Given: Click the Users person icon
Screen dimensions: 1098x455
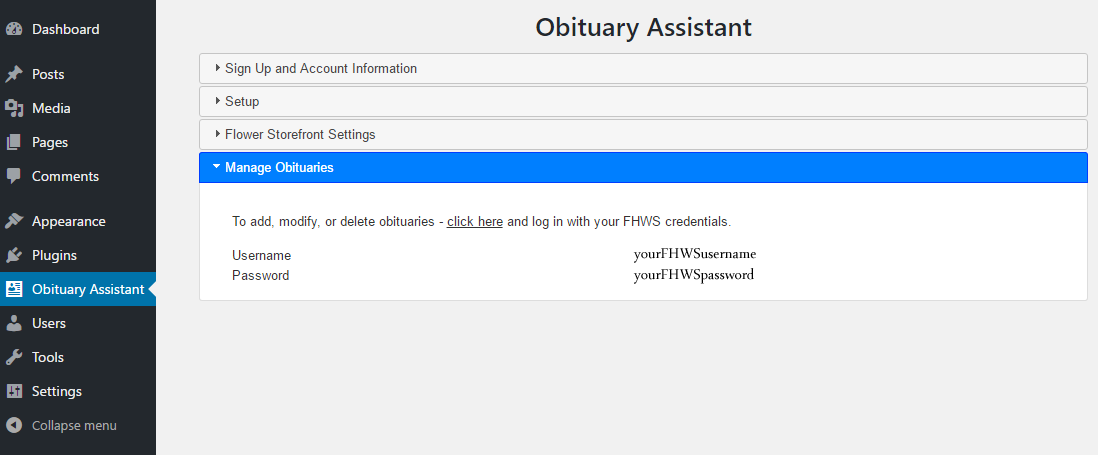Looking at the screenshot, I should click(14, 323).
